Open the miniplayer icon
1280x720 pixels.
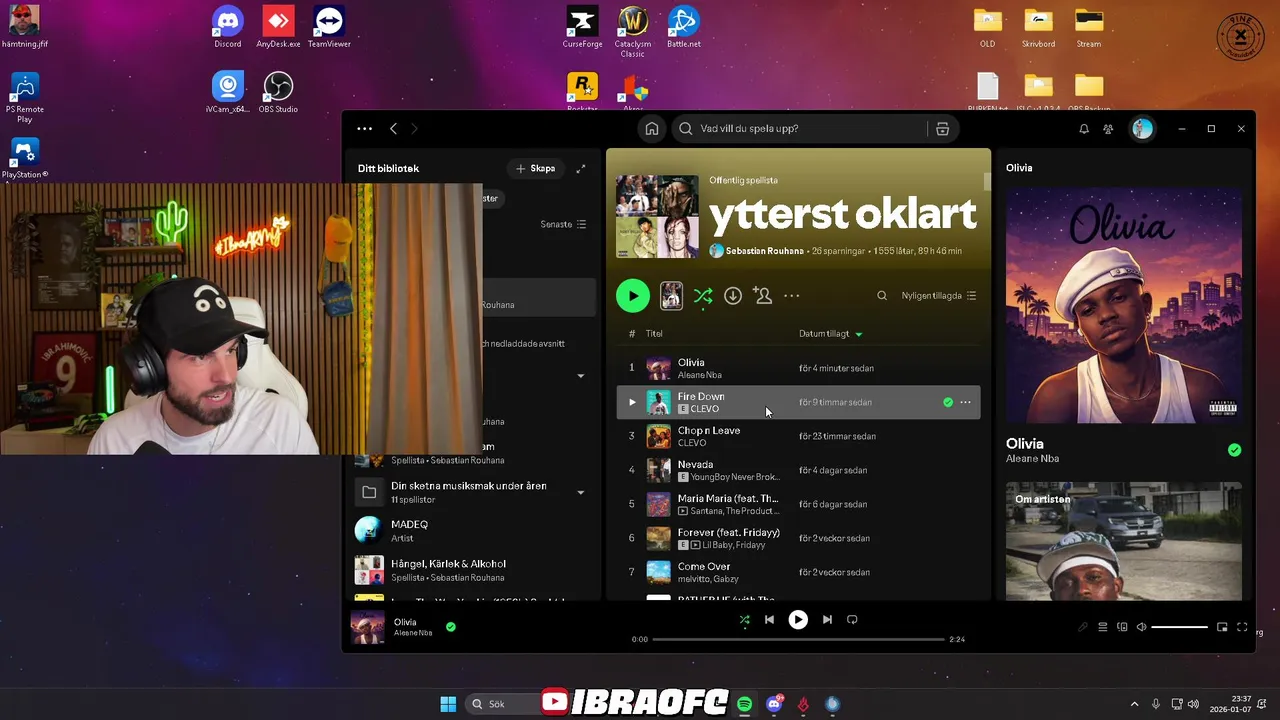pos(1222,627)
